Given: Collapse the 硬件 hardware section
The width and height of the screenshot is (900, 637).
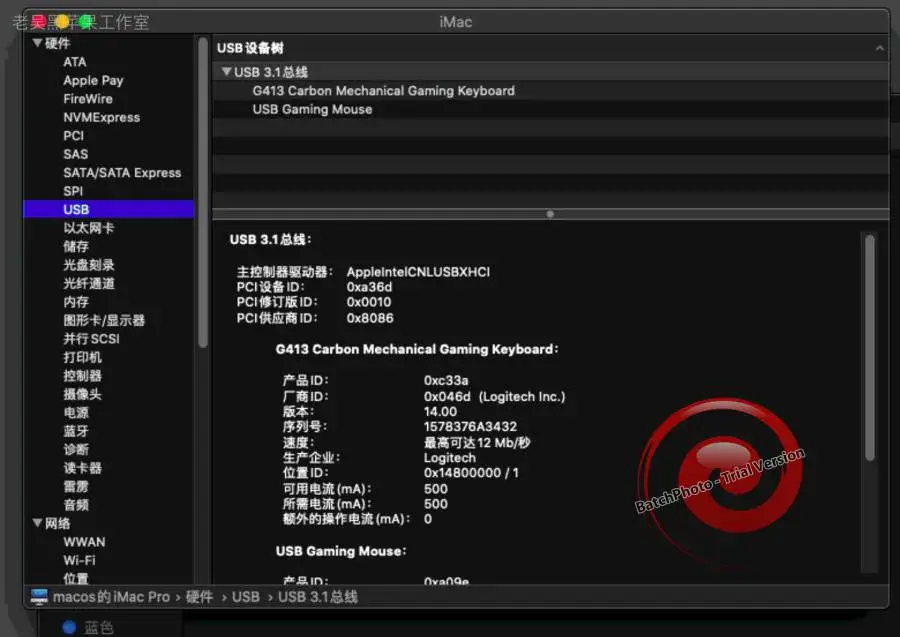Looking at the screenshot, I should [x=37, y=43].
